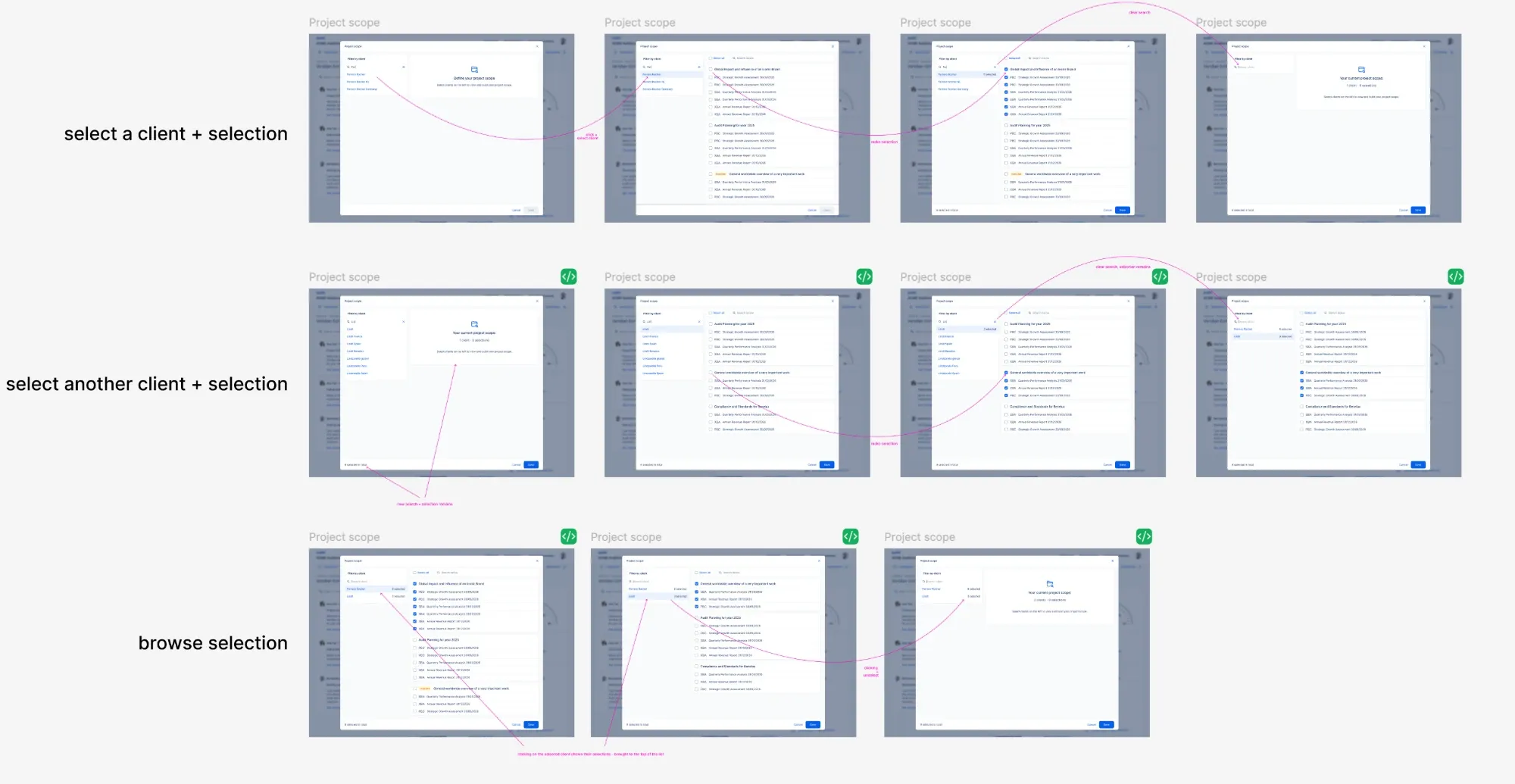Clear the client search field in the first frame of the 'select a client' row
Viewport: 1515px width, 784px height.
[404, 67]
